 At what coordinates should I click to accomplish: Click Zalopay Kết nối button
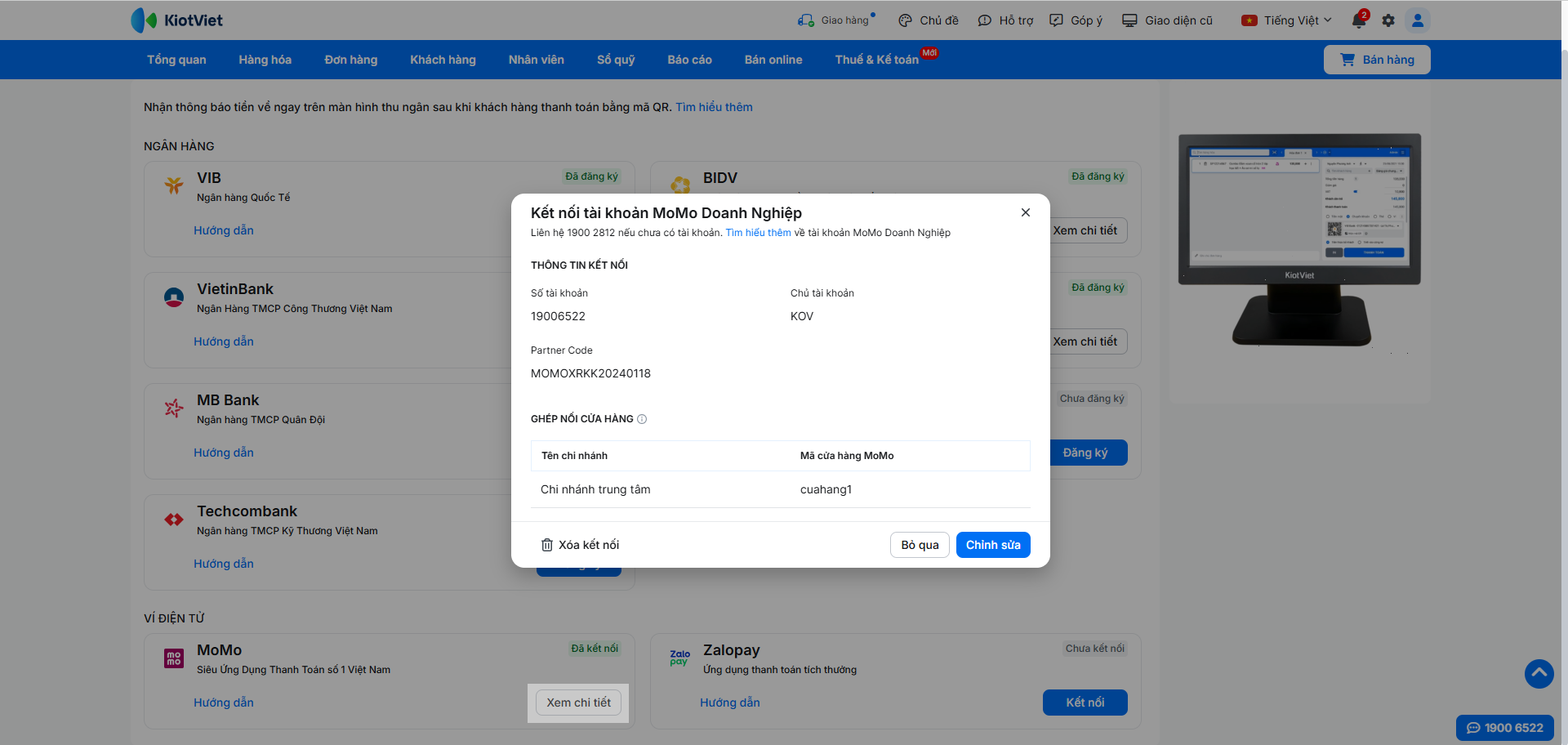(1085, 703)
